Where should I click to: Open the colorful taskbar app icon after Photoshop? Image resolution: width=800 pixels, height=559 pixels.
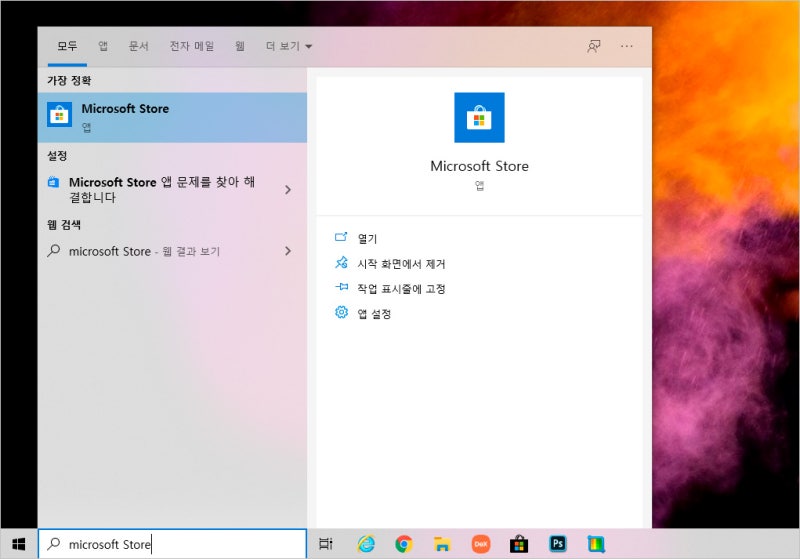click(x=596, y=544)
